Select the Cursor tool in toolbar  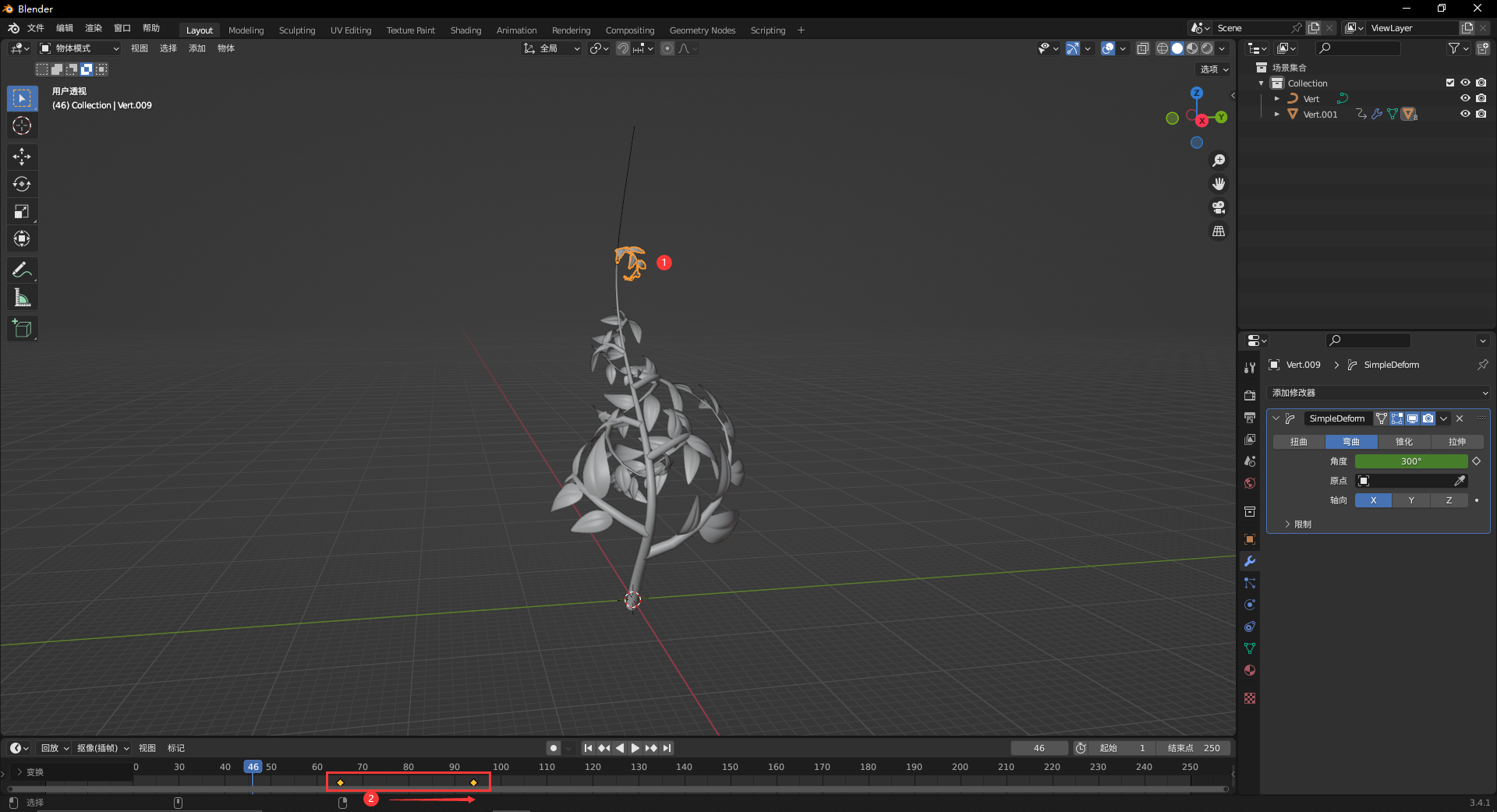22,125
